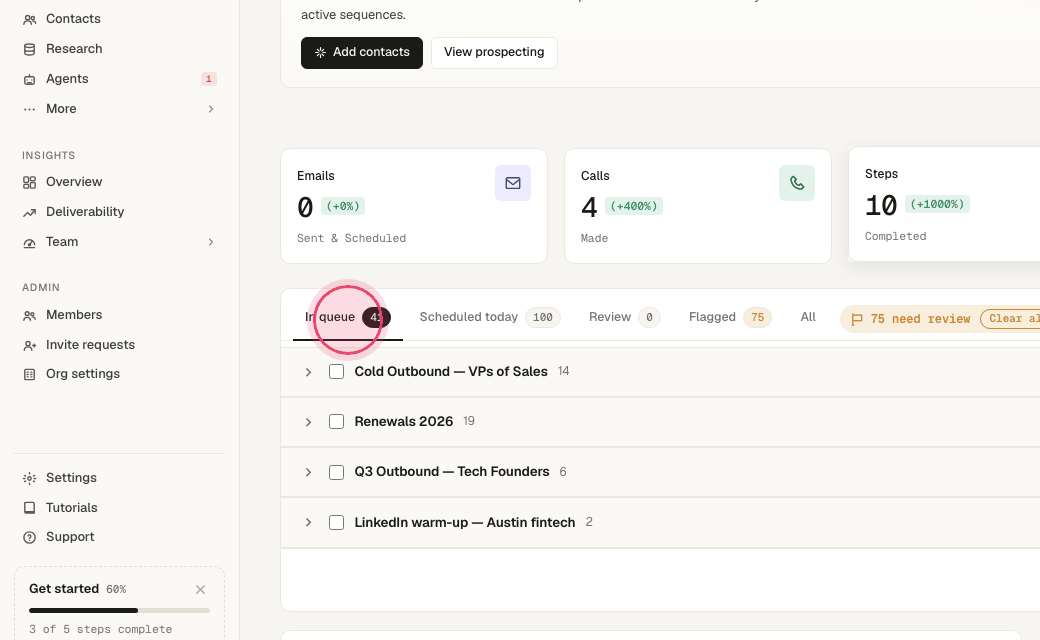Screen dimensions: 1040x640
Task: Click the 75 badge on Flagged tab
Action: point(757,318)
